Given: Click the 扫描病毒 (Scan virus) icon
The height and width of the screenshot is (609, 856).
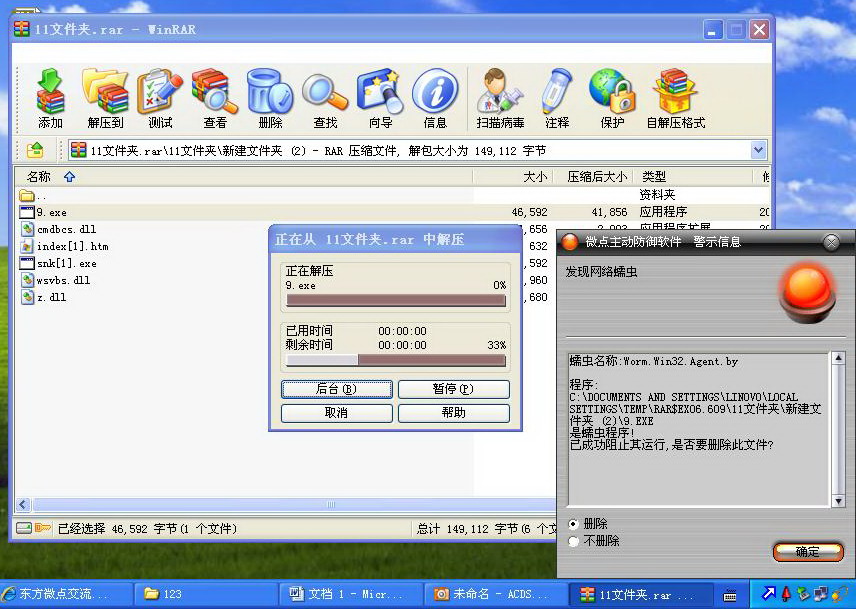Looking at the screenshot, I should tap(500, 99).
